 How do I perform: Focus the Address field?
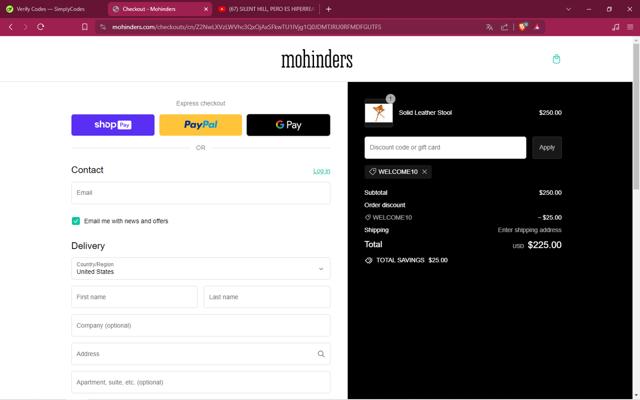pyautogui.click(x=200, y=354)
